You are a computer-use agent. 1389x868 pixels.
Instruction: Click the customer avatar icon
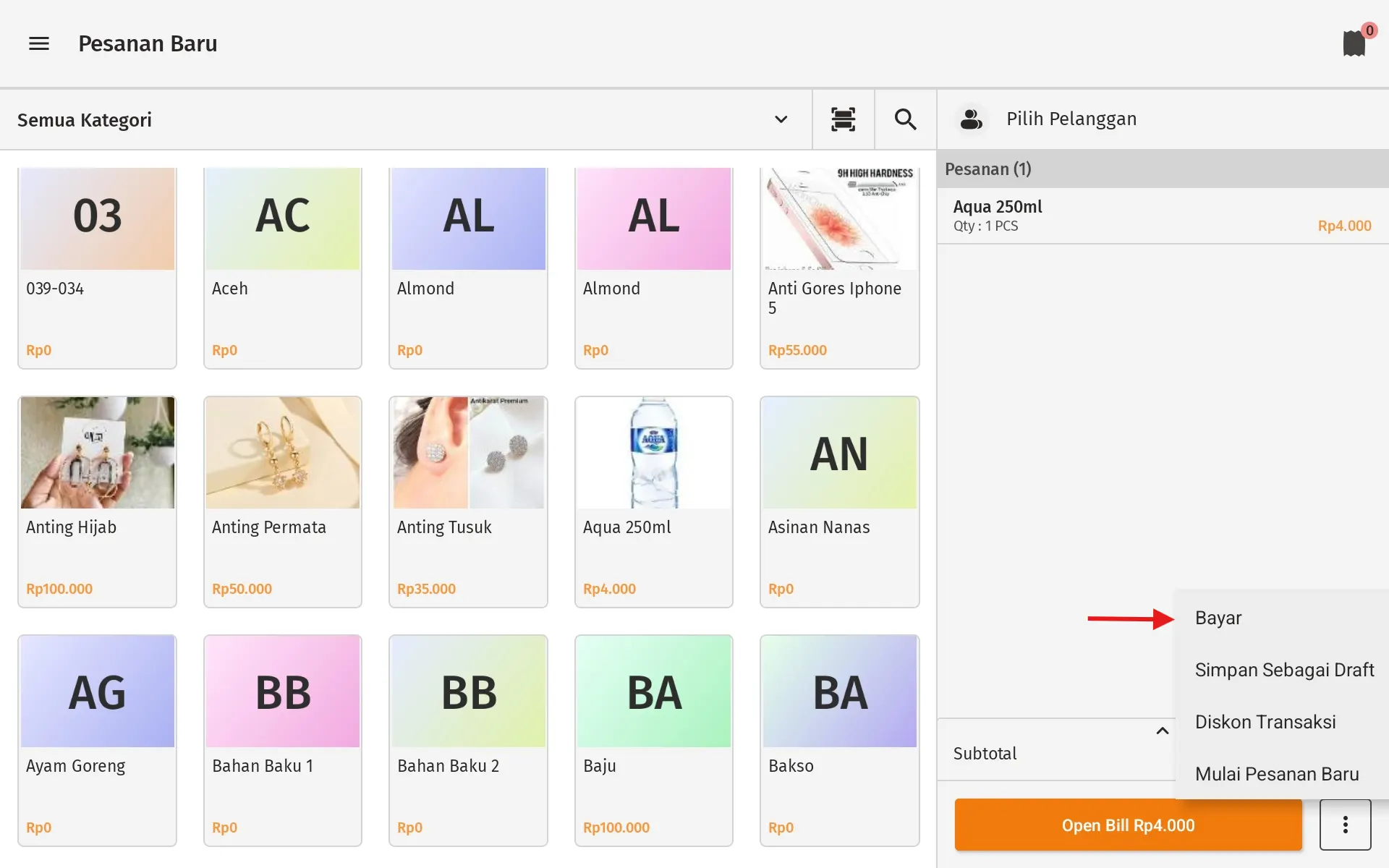(x=971, y=119)
